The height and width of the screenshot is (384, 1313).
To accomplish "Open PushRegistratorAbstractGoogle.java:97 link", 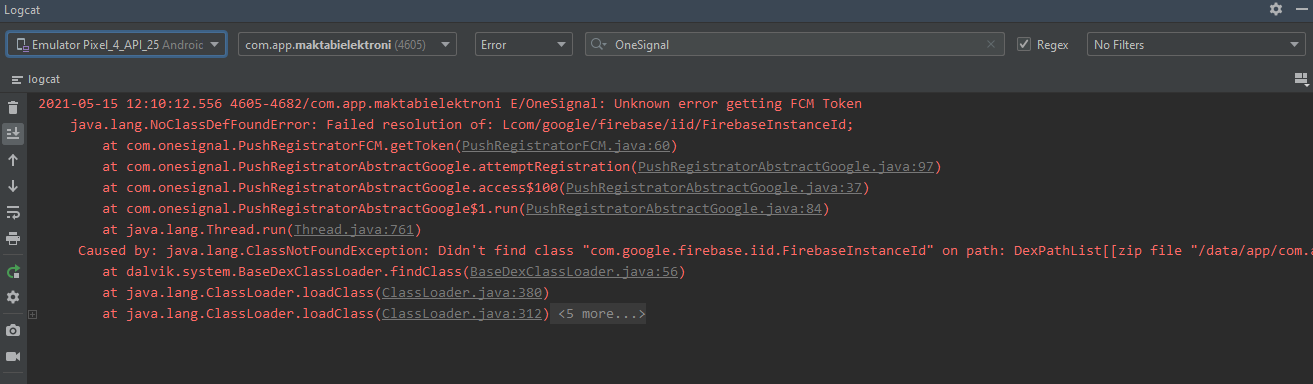I will click(x=785, y=167).
